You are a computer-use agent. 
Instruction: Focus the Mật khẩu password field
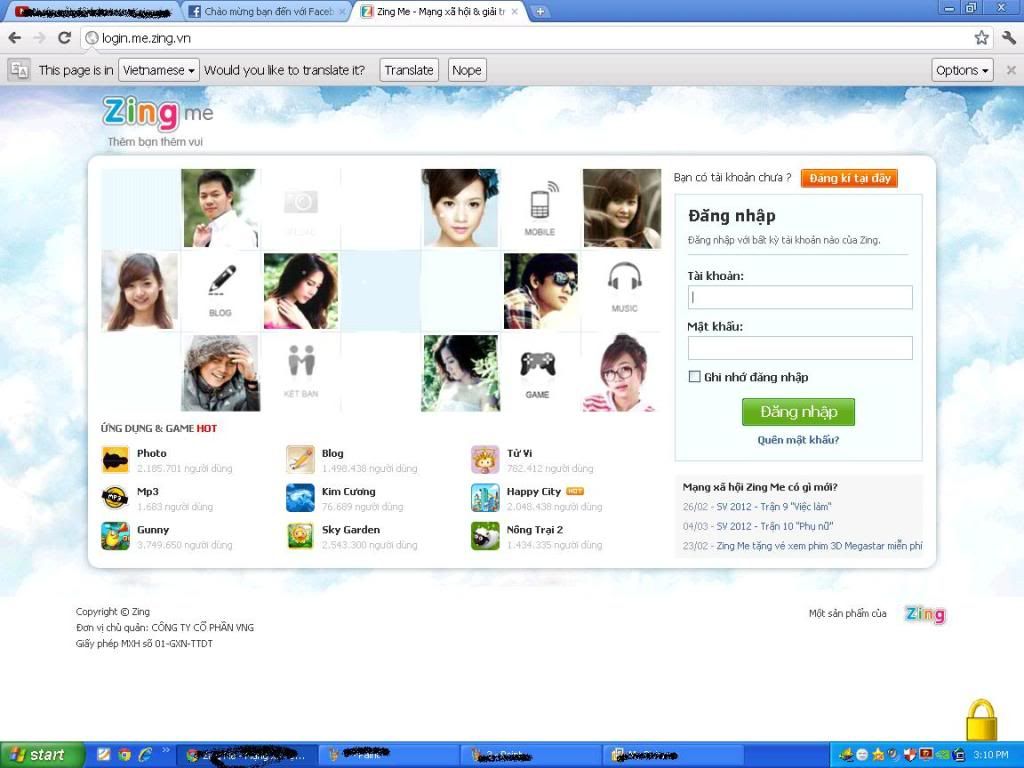(800, 348)
